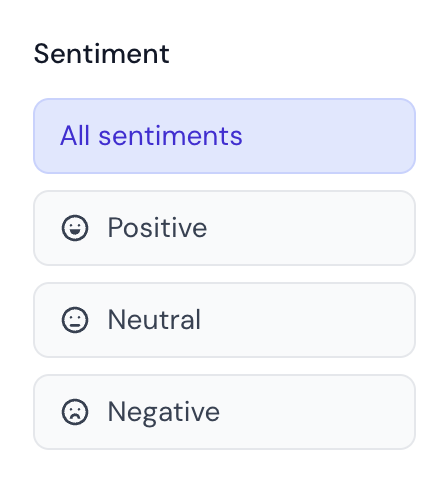Image resolution: width=446 pixels, height=492 pixels.
Task: Choose the Negative sentiment option
Action: tap(224, 412)
